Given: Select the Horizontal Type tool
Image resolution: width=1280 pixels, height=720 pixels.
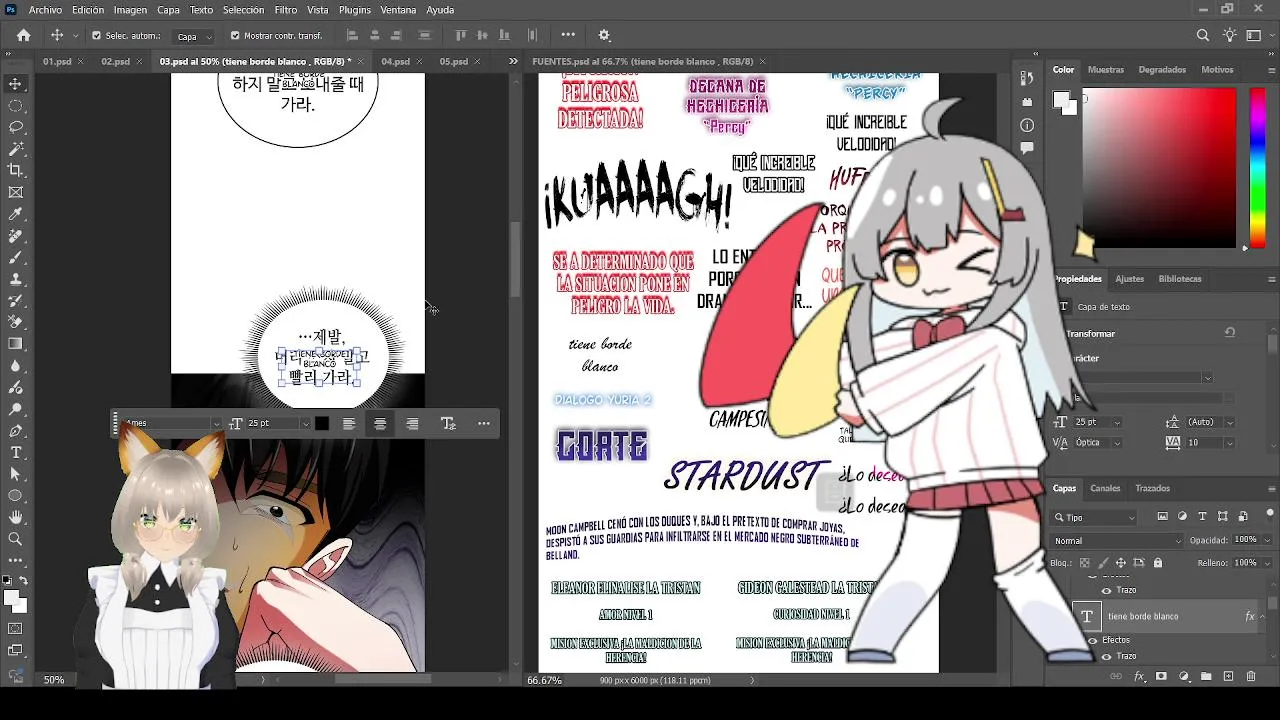Looking at the screenshot, I should click(x=15, y=452).
